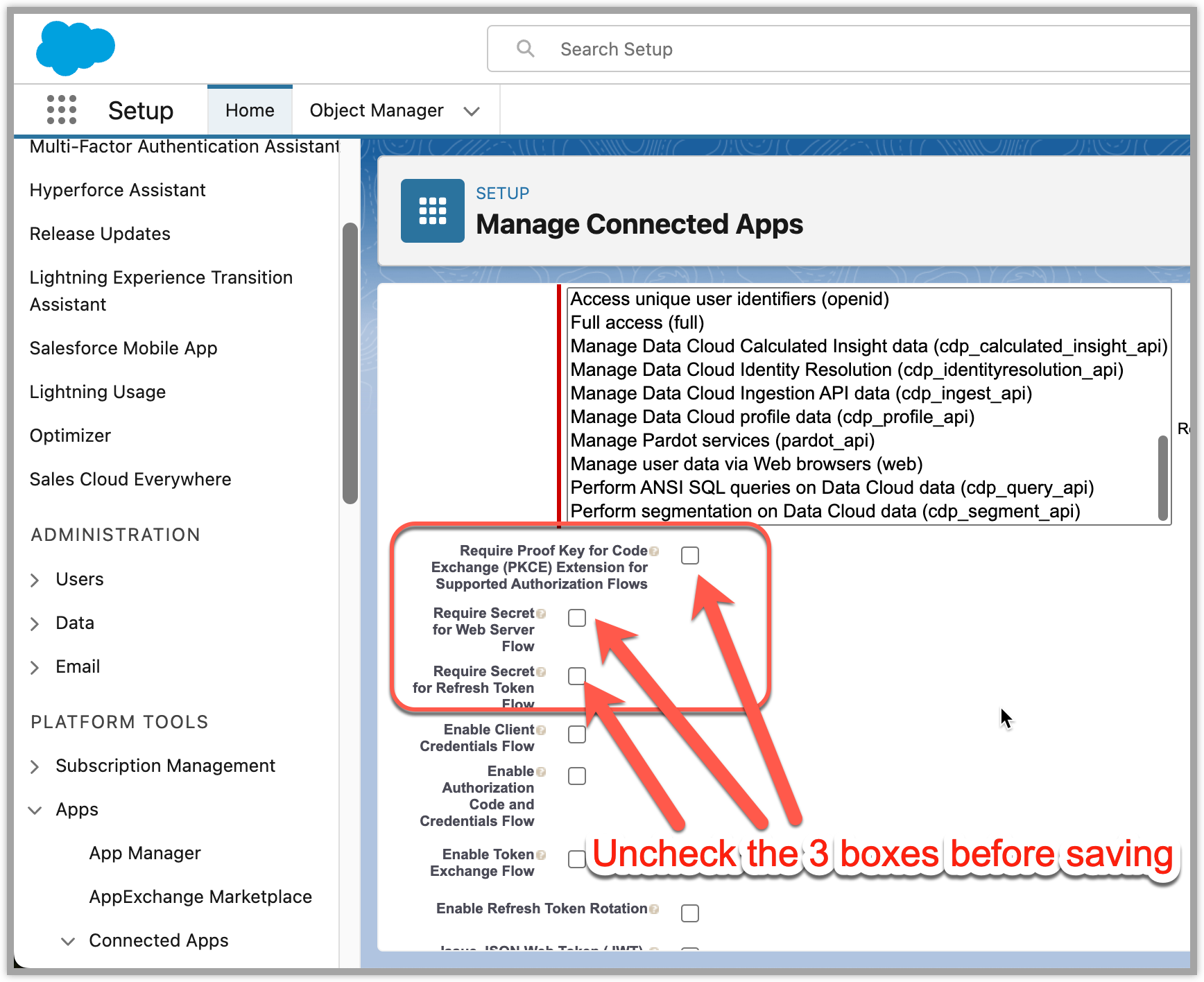Open Salesforce Mobile App setup
Viewport: 1204px width, 982px height.
[x=123, y=348]
